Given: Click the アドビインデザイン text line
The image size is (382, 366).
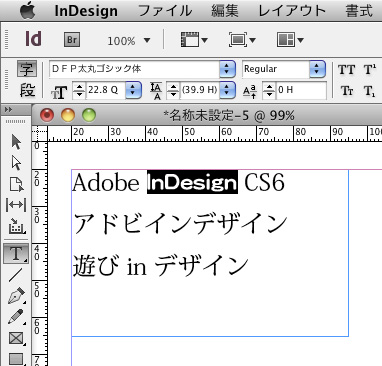Looking at the screenshot, I should click(x=180, y=224).
